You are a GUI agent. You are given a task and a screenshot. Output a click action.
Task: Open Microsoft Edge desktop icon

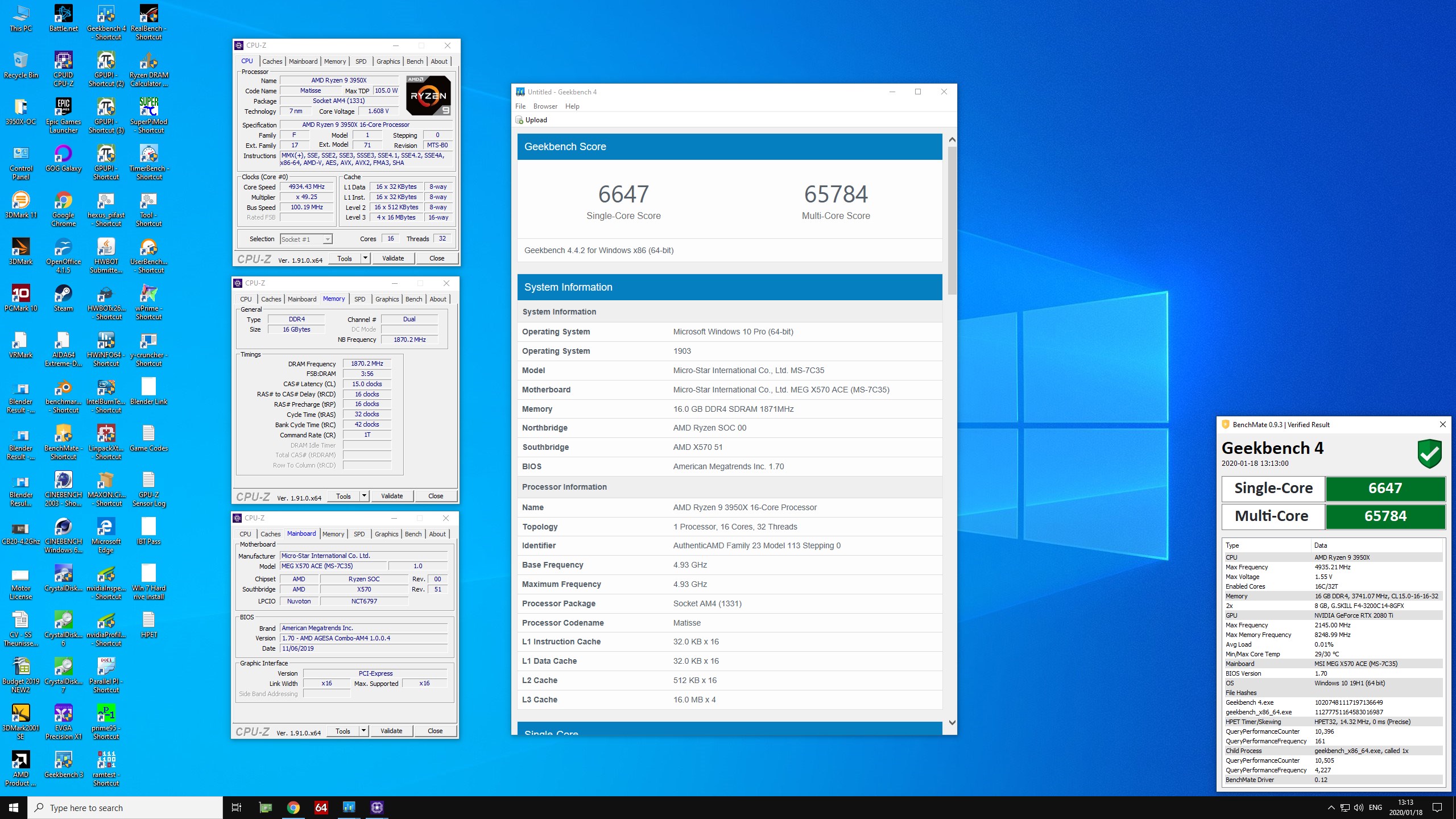[106, 536]
